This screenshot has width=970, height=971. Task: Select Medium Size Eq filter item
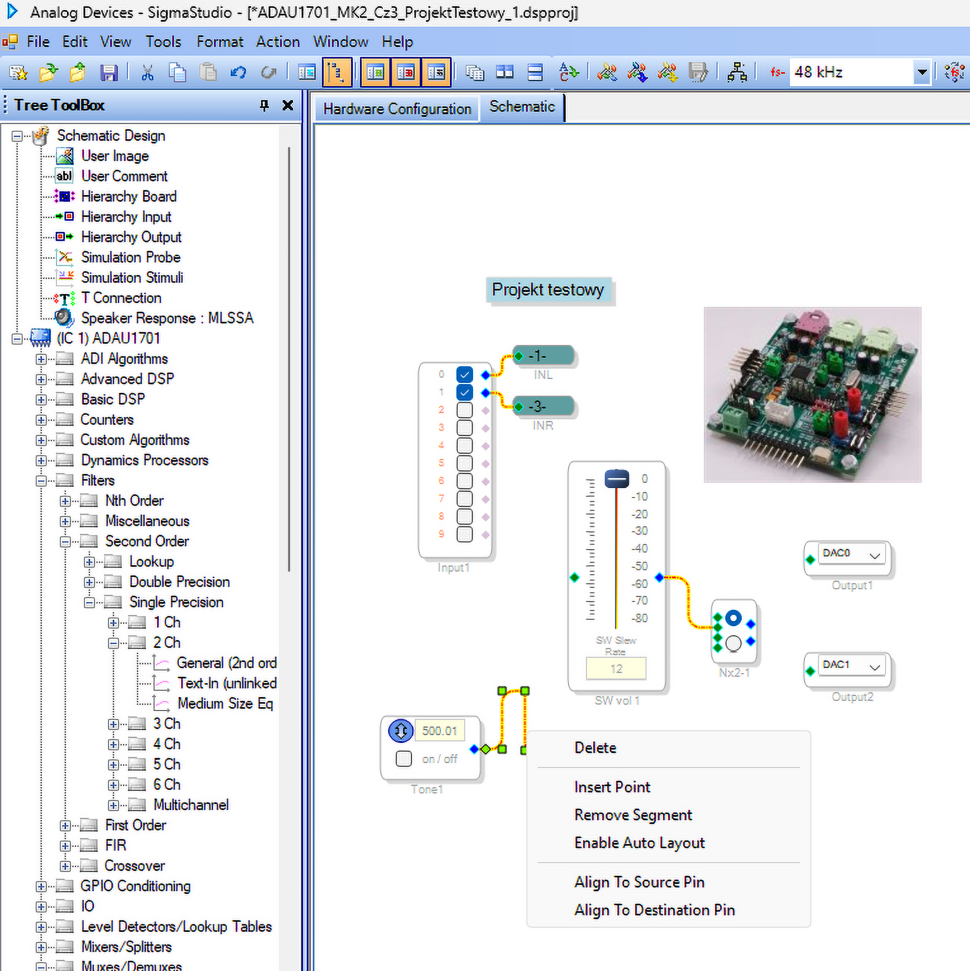point(224,703)
